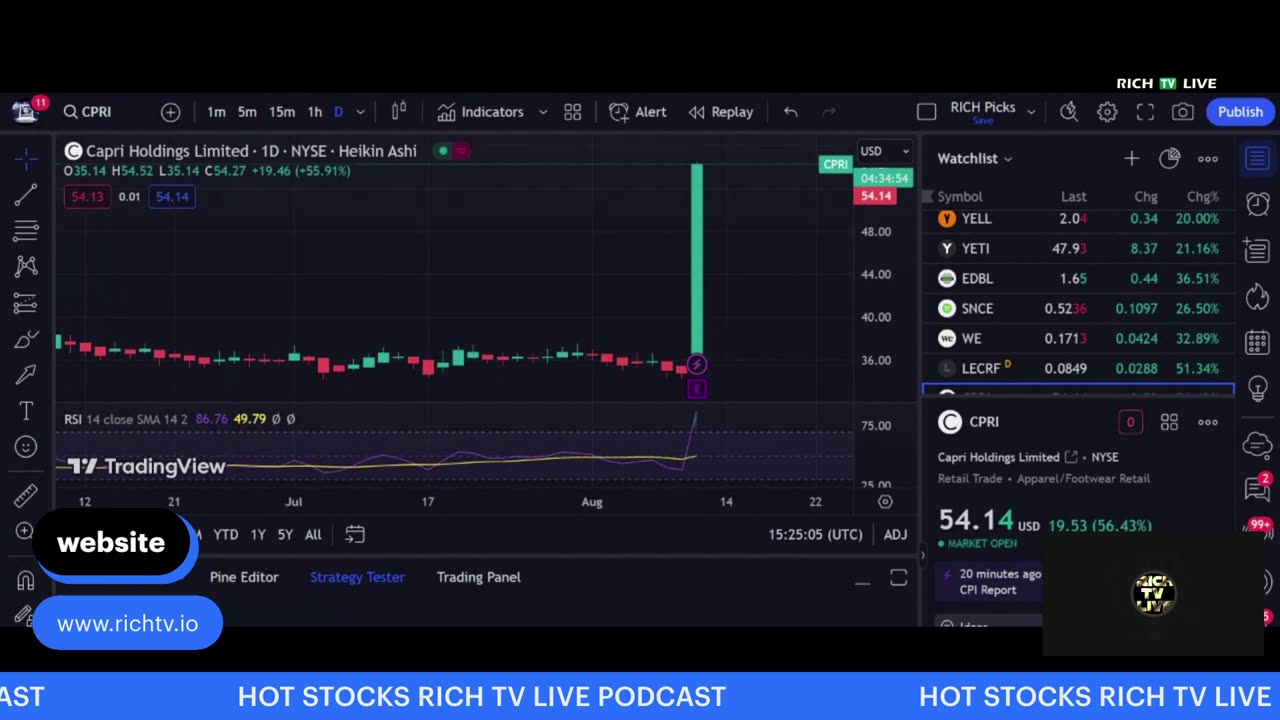
Task: Select the 1m timeframe
Action: [x=216, y=112]
